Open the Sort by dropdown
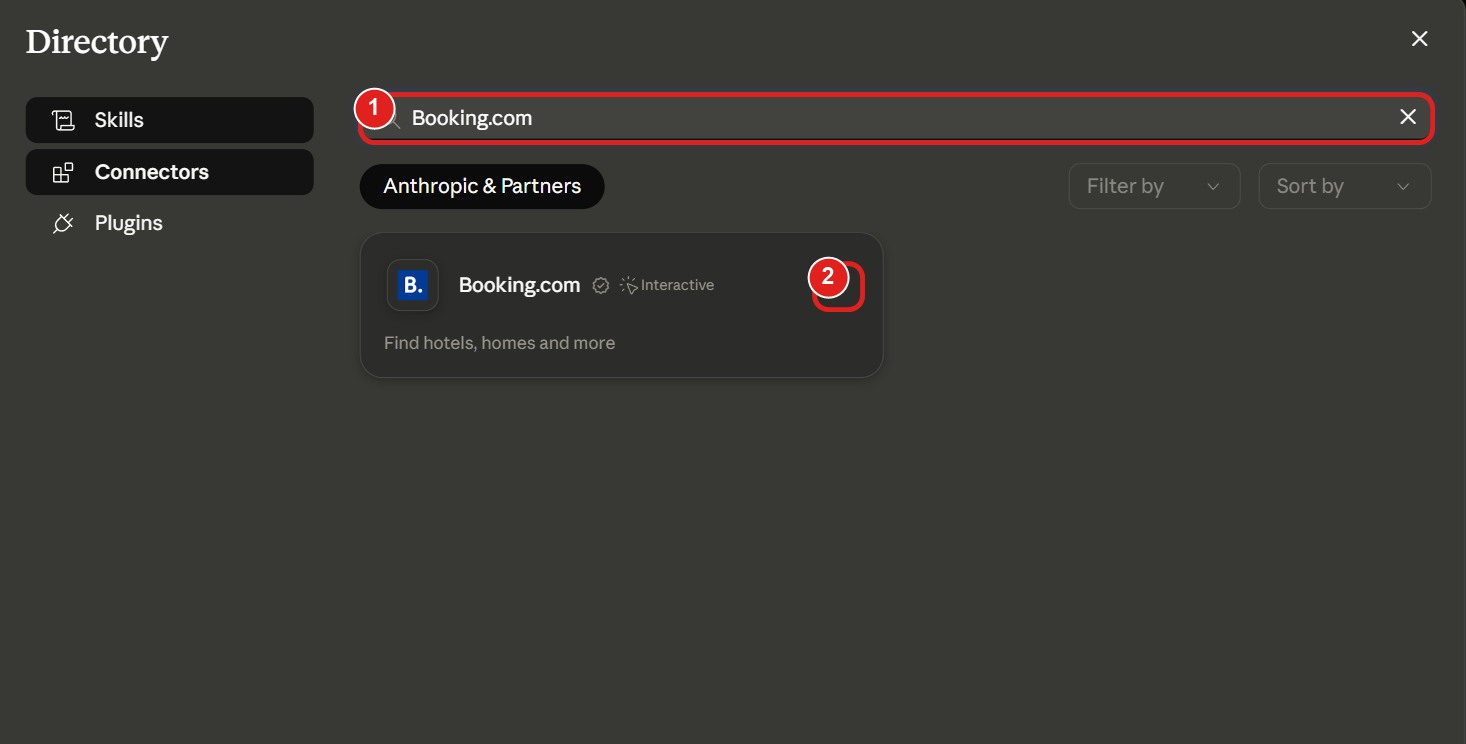Image resolution: width=1466 pixels, height=744 pixels. point(1345,186)
